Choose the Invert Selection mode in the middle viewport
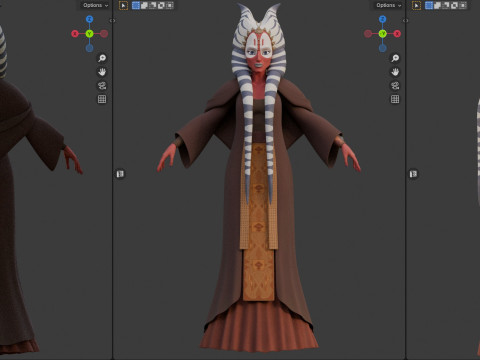This screenshot has width=480, height=360. click(x=161, y=5)
